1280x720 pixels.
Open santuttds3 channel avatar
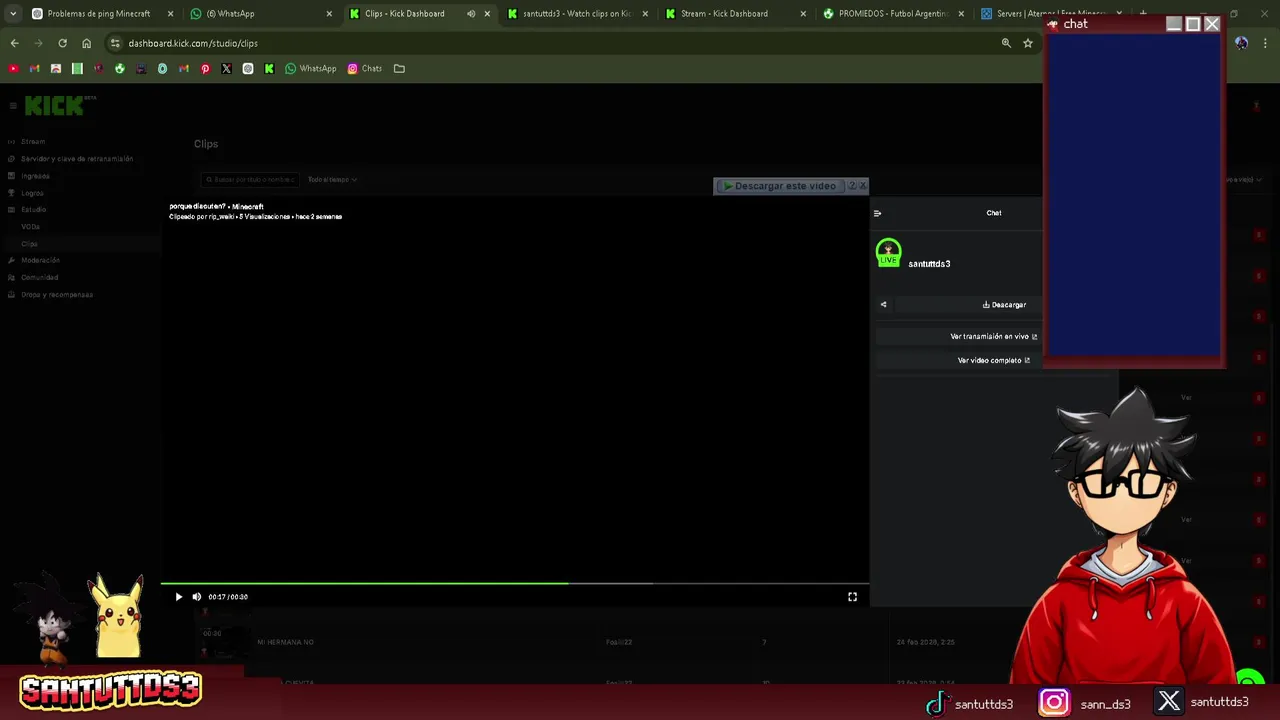(x=888, y=253)
